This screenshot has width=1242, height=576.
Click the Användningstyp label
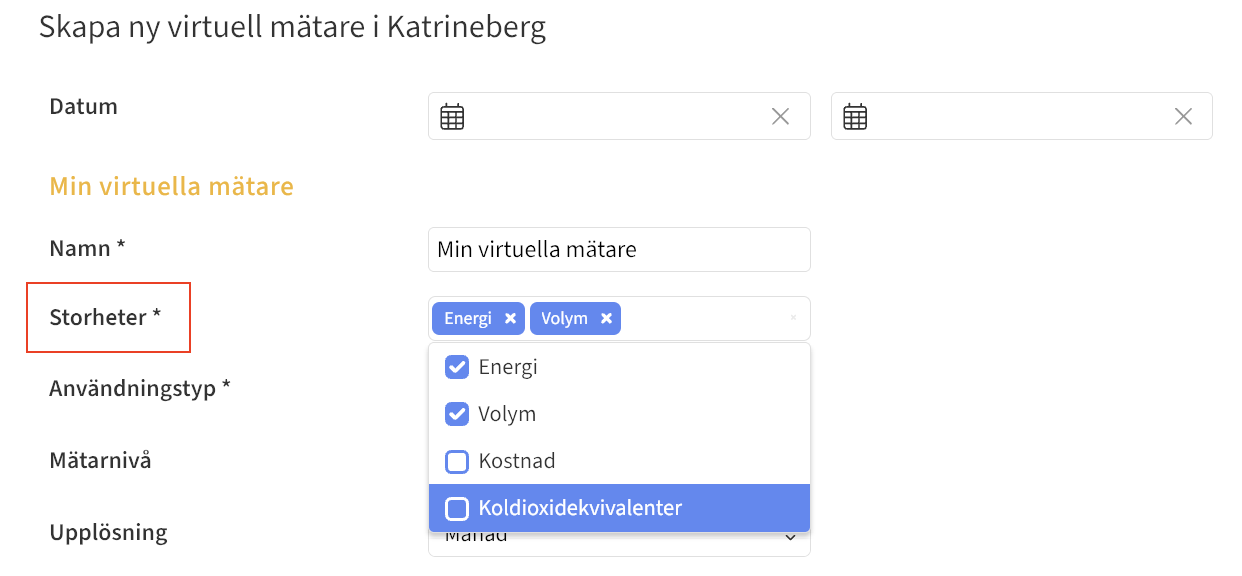pyautogui.click(x=140, y=388)
